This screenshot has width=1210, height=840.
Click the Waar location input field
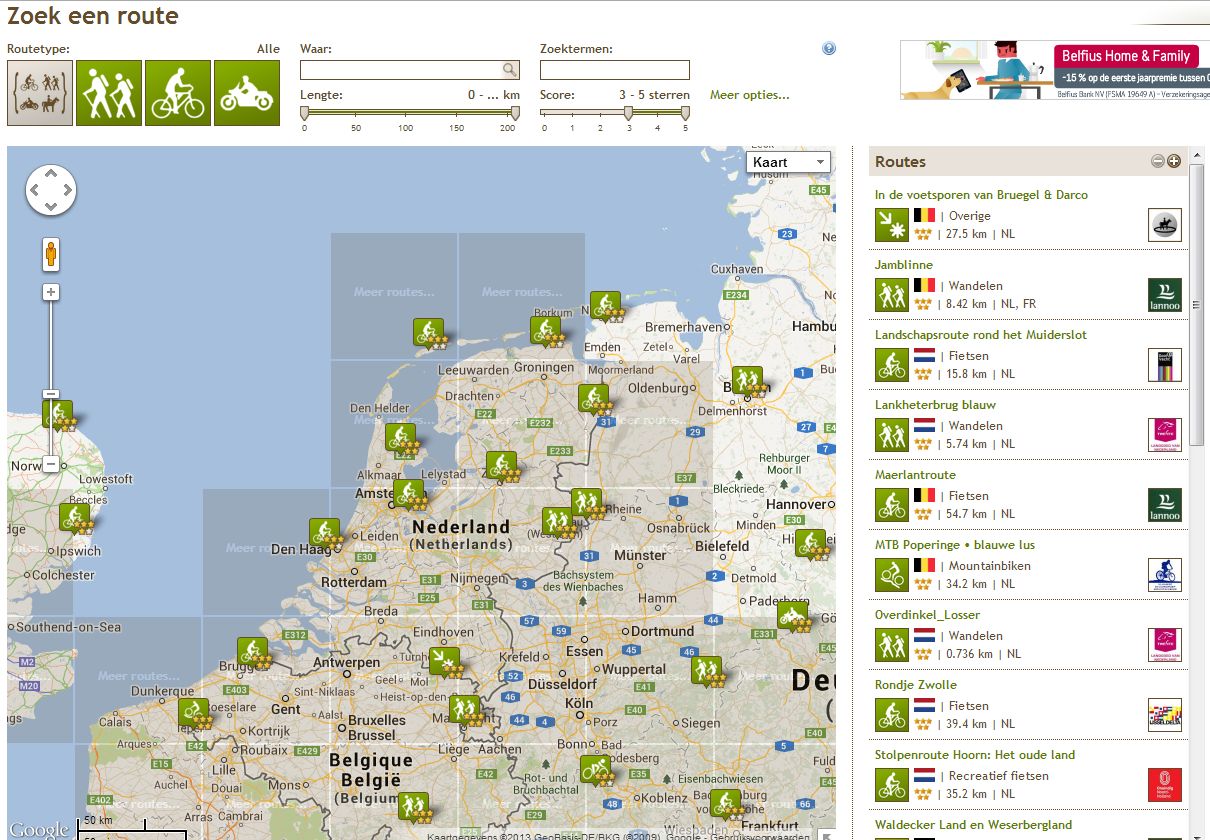tap(410, 70)
